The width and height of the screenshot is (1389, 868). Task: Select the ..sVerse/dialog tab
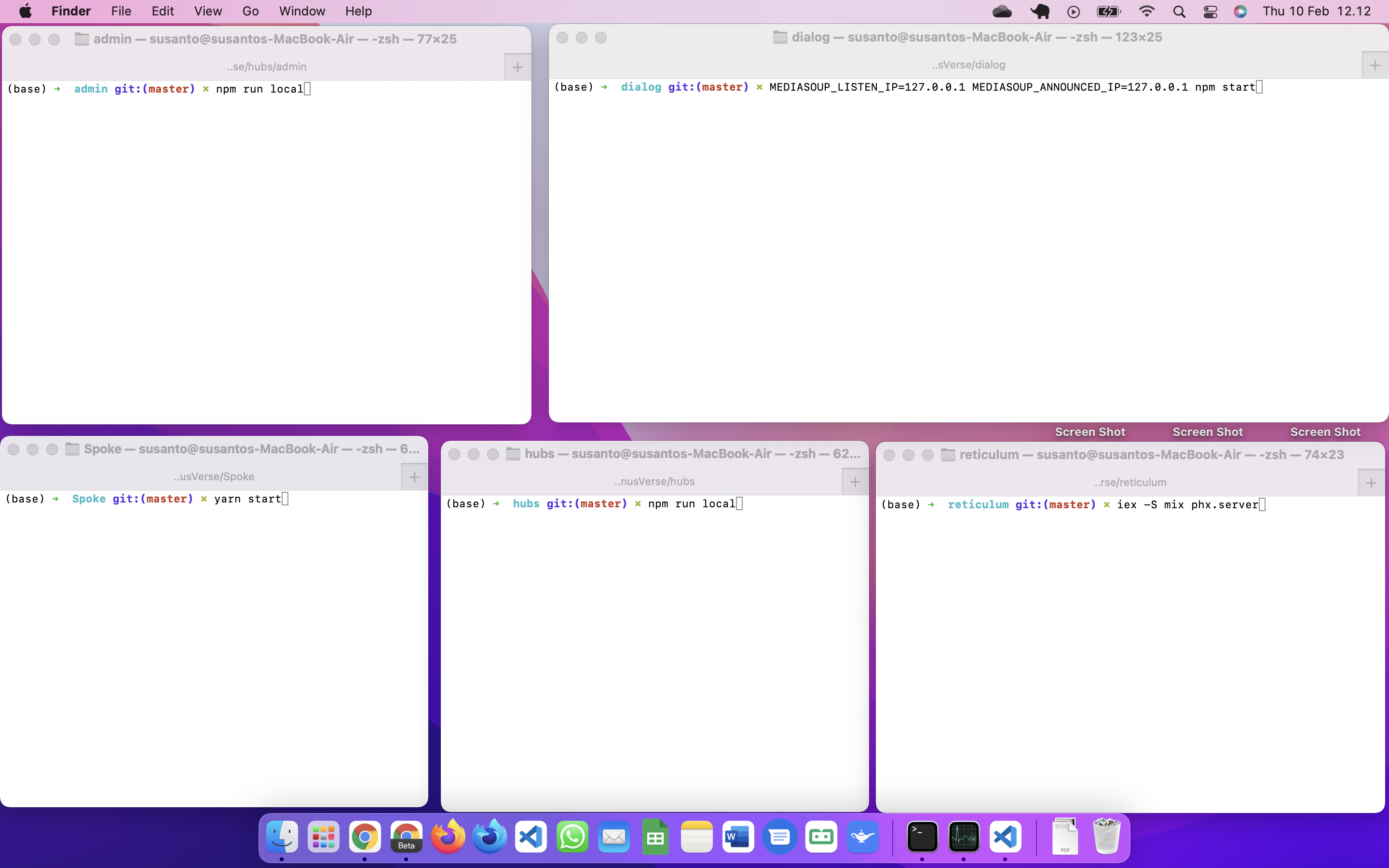coord(968,65)
